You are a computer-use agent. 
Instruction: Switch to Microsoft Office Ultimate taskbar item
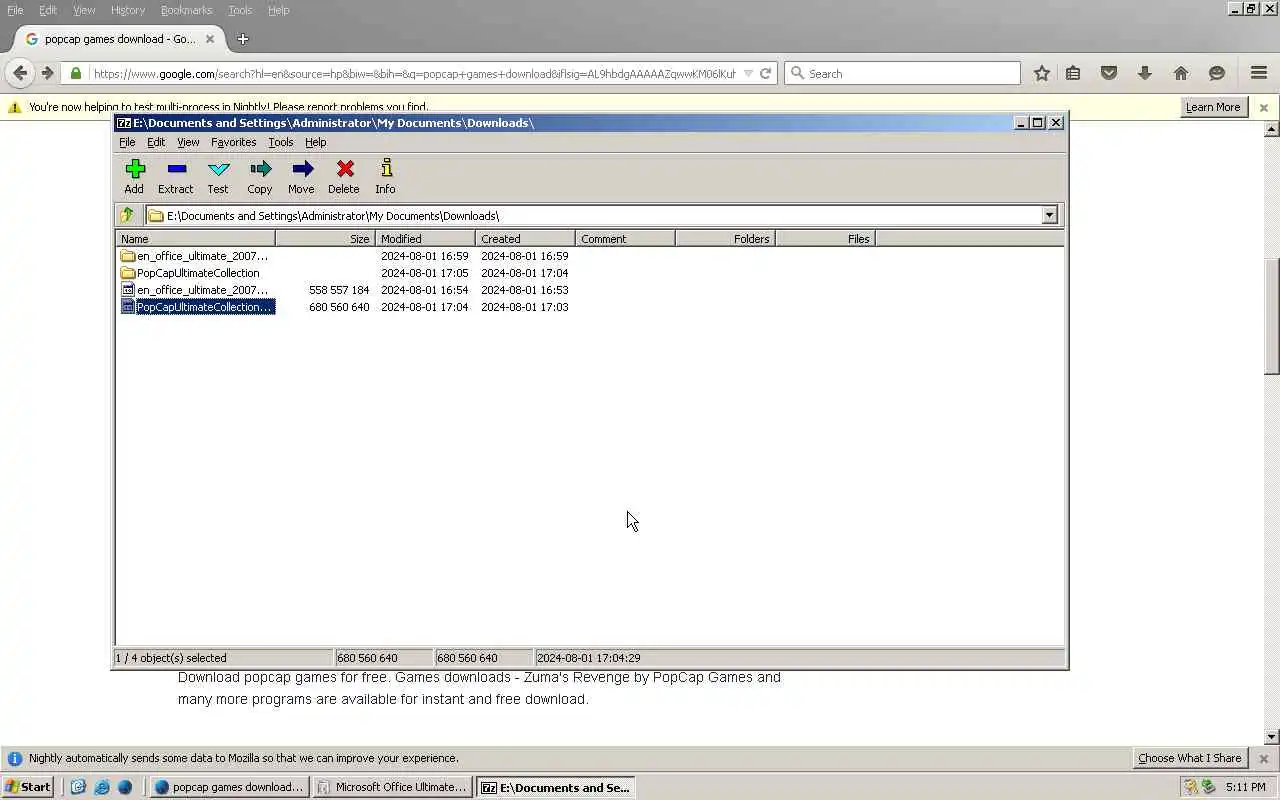click(392, 787)
